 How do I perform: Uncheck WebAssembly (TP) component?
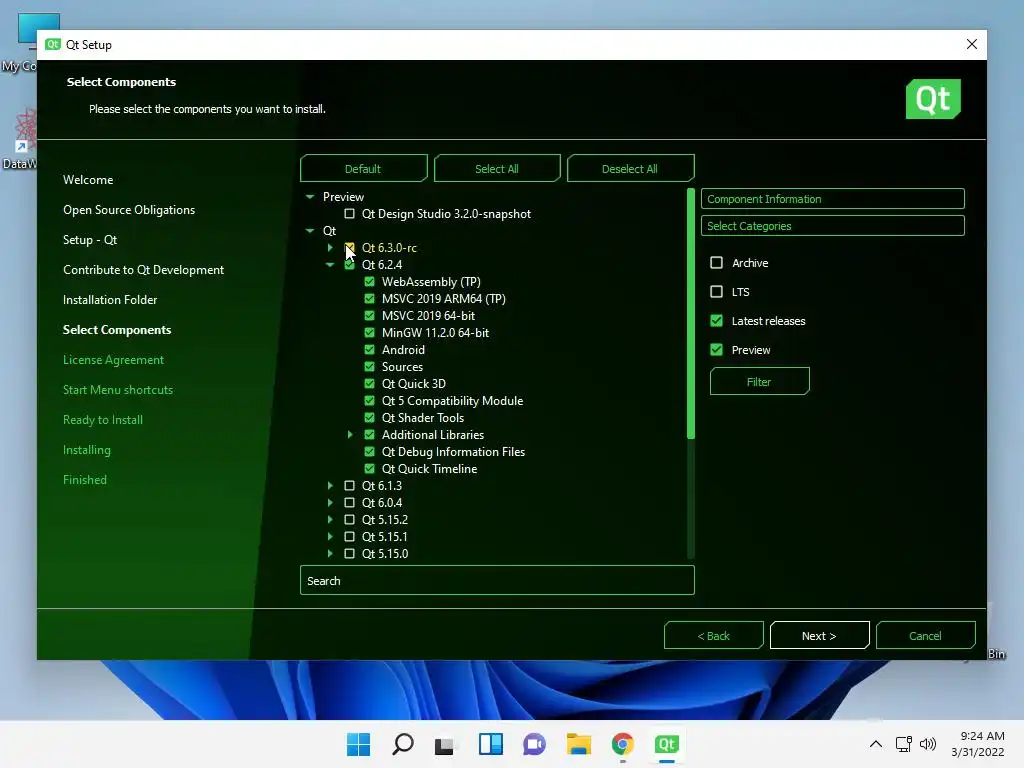(369, 281)
